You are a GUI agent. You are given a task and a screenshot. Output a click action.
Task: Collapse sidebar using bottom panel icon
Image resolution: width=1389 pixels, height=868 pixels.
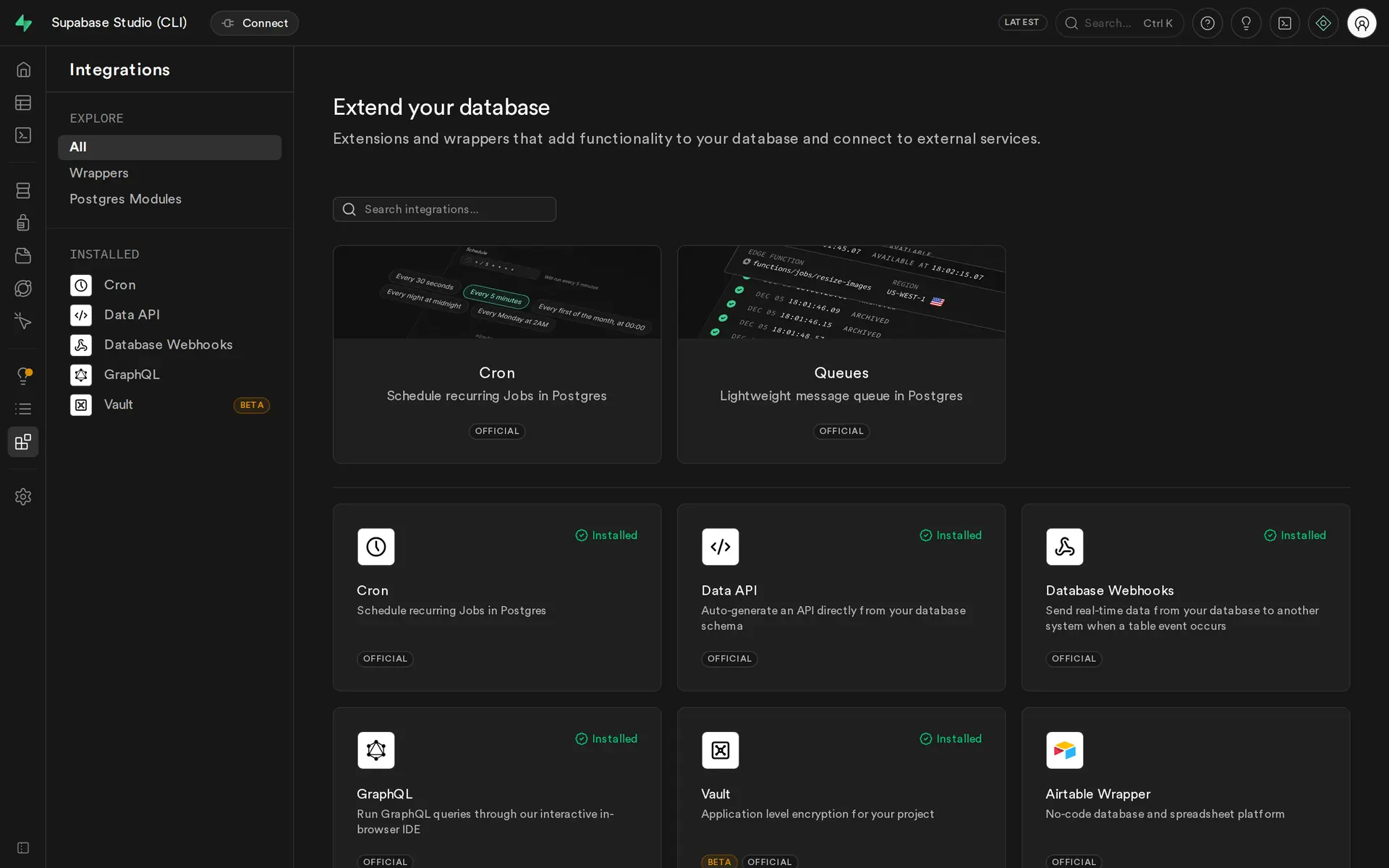coord(23,848)
